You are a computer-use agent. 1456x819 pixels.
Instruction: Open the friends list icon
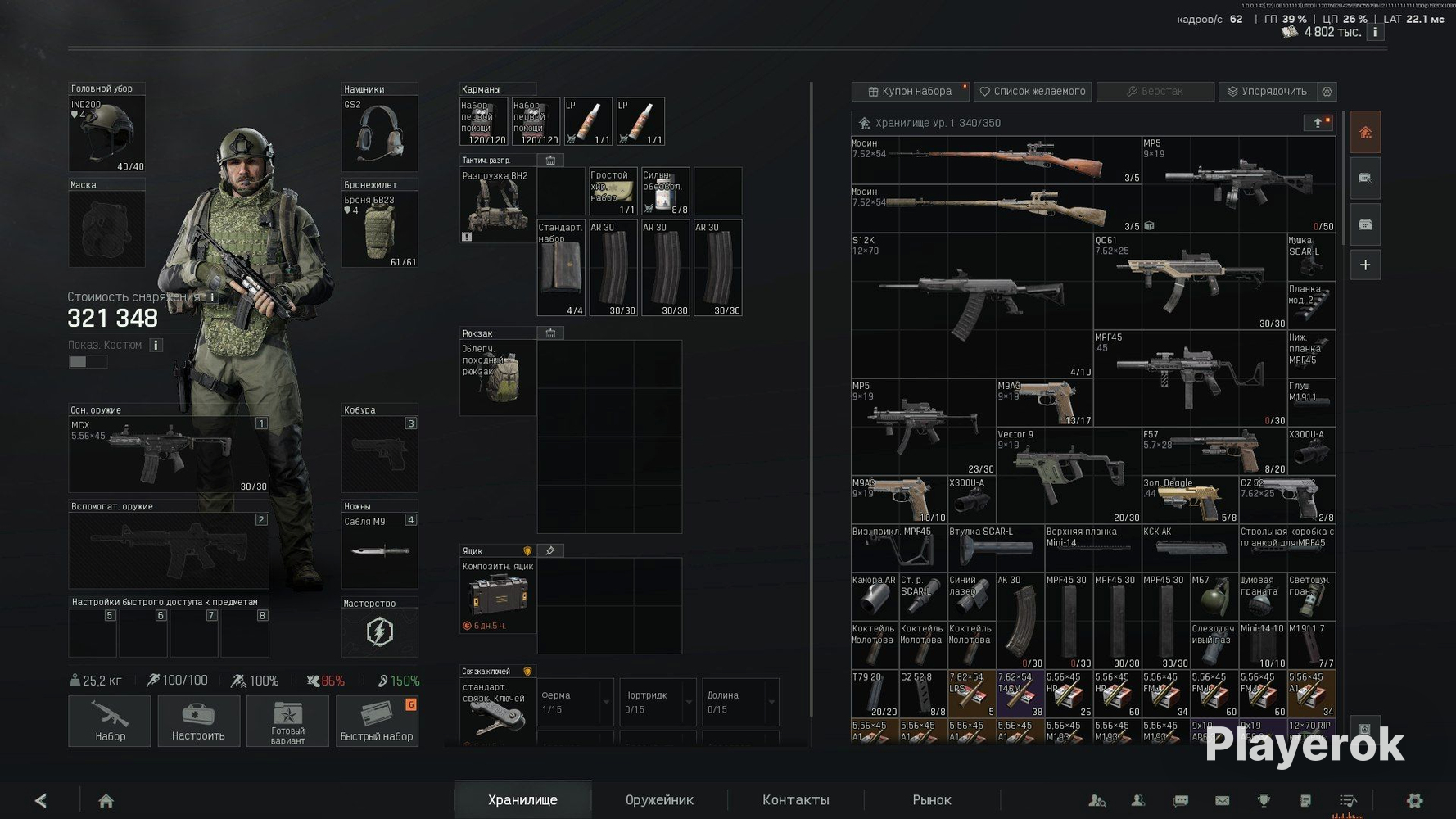point(1138,800)
